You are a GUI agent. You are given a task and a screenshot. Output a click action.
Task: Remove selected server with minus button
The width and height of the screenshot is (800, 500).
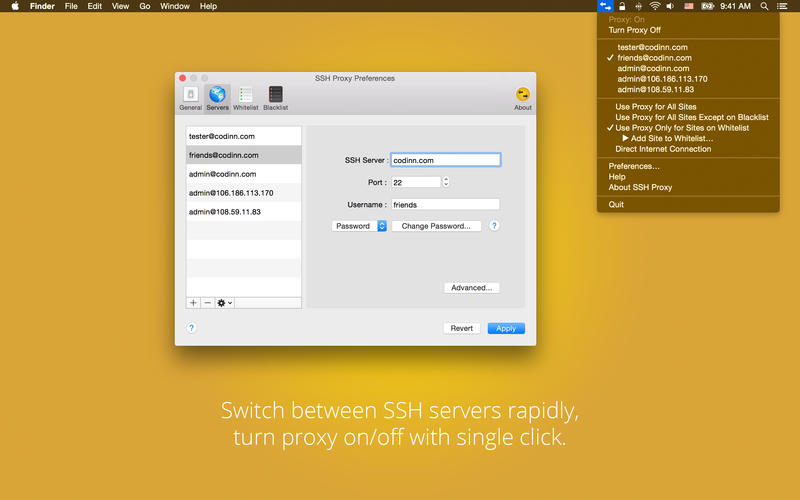click(207, 302)
